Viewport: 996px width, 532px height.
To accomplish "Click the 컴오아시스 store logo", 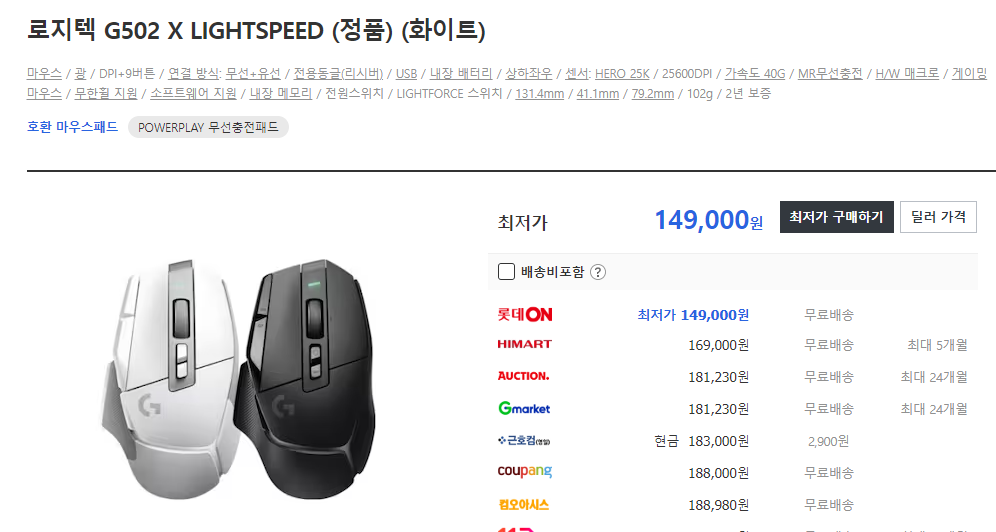I will tap(523, 505).
